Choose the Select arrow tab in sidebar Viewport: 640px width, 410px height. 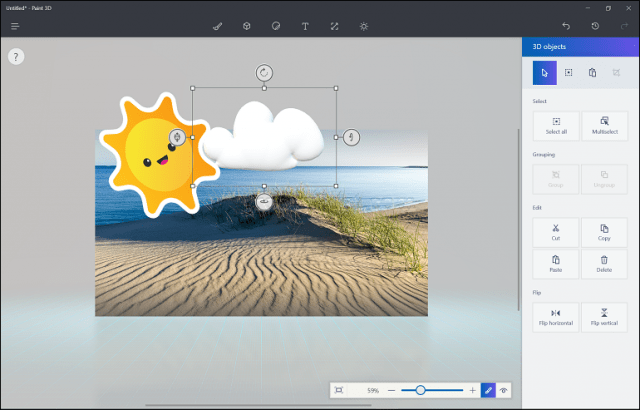[x=544, y=73]
